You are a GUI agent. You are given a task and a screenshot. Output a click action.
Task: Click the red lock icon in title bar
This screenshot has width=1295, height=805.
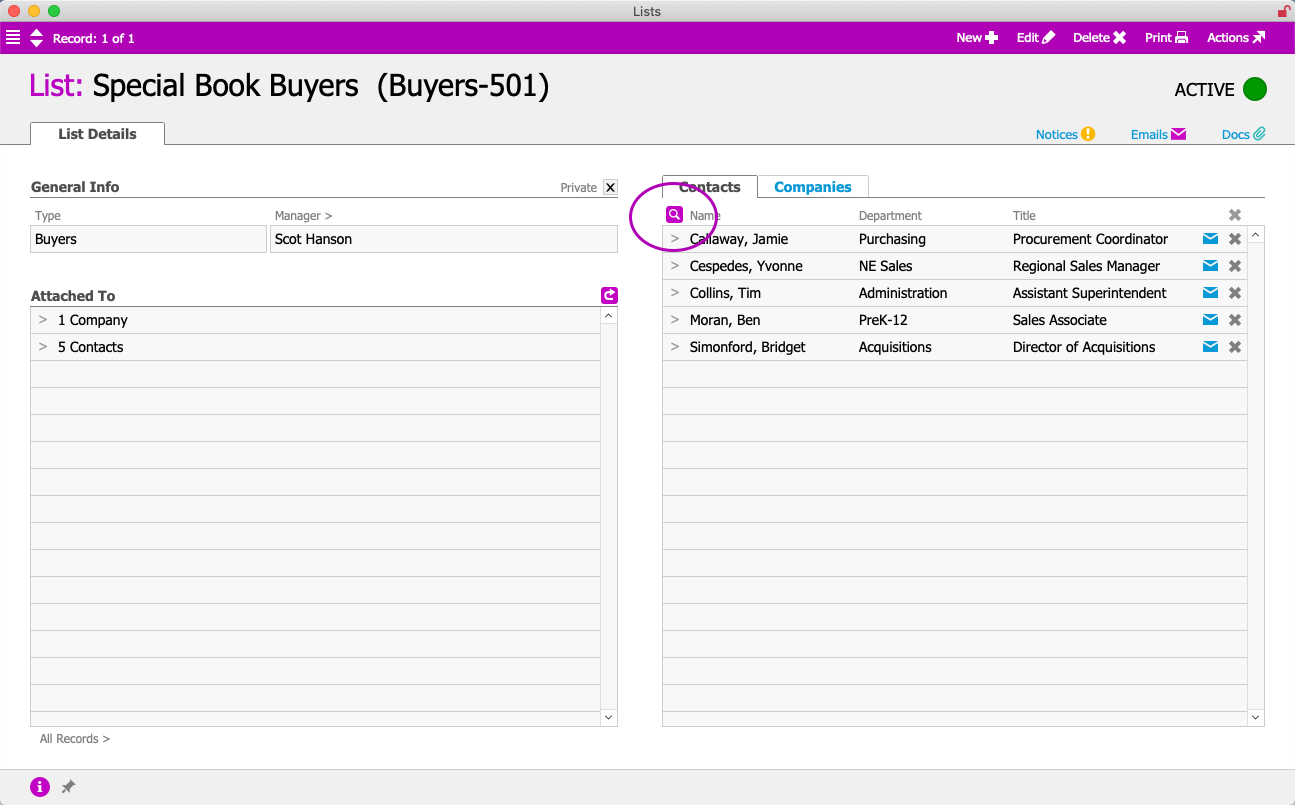point(1284,11)
